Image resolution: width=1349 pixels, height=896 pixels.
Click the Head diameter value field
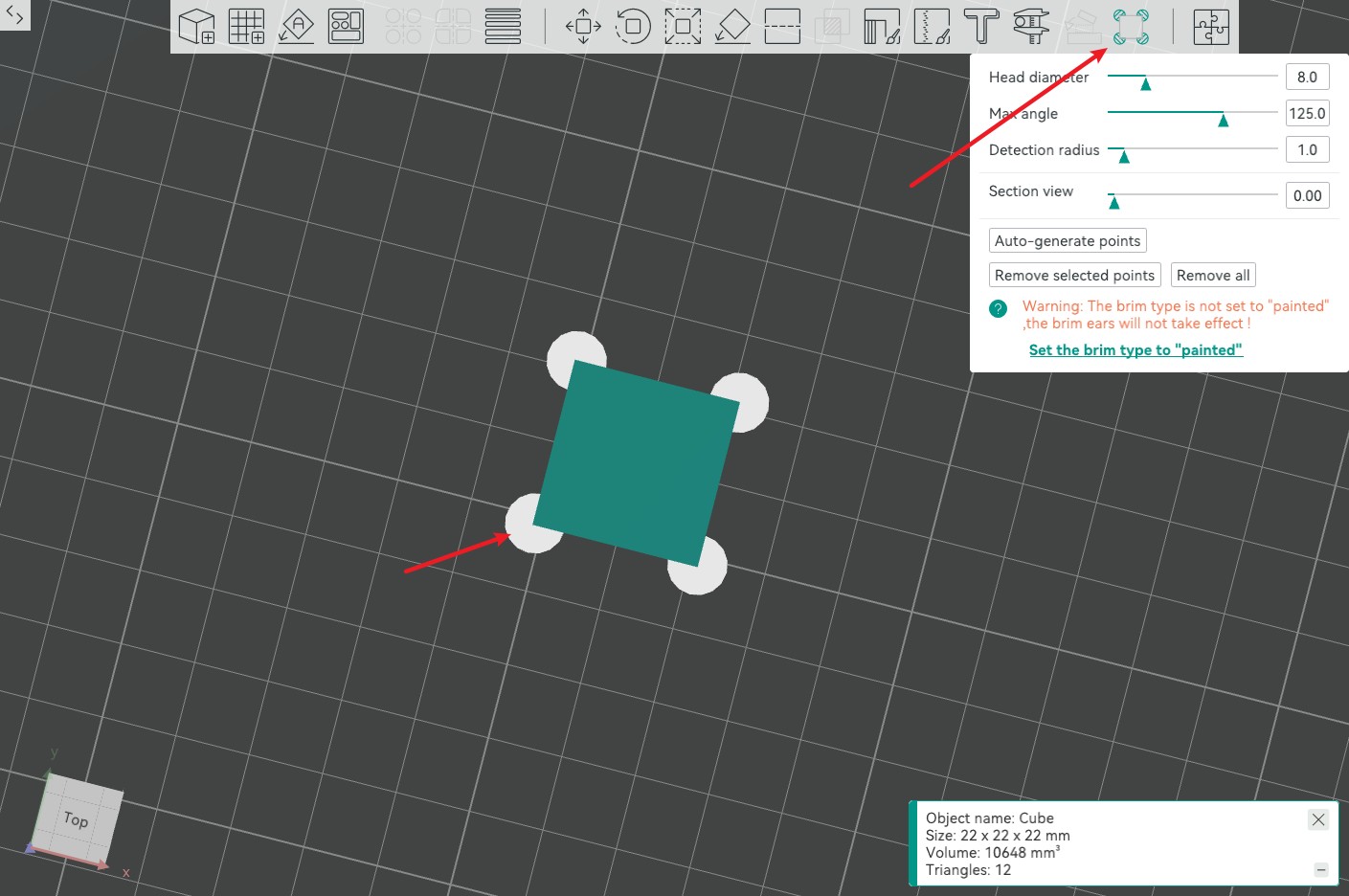(1307, 78)
